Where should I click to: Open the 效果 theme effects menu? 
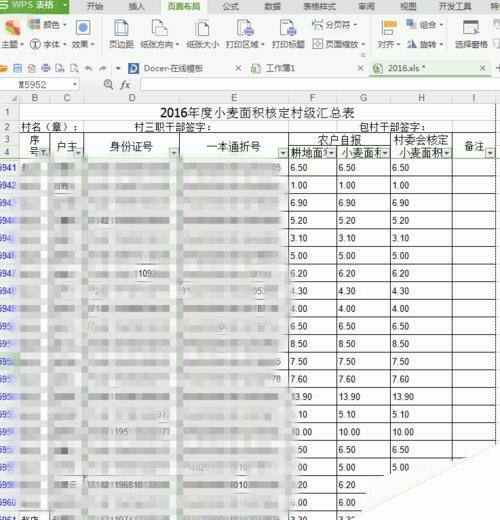[x=83, y=33]
